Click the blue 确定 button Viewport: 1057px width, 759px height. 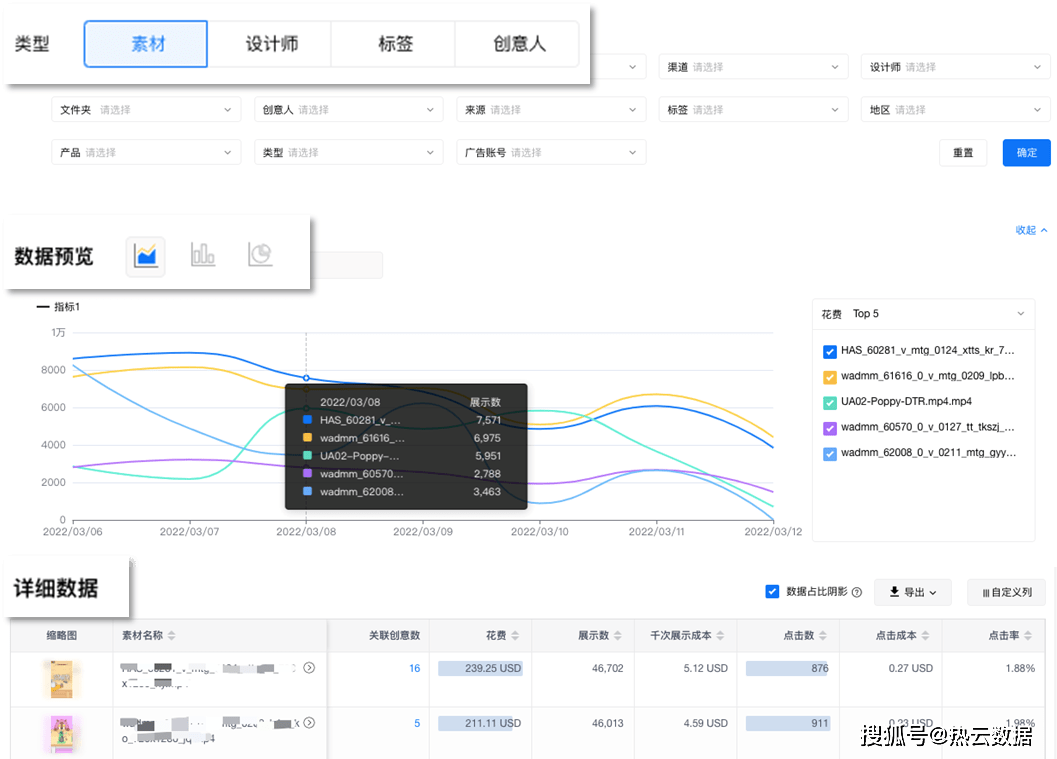(1026, 152)
